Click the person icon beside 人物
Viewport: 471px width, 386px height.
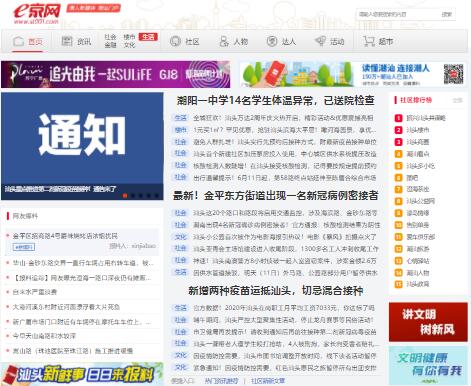[x=224, y=41]
